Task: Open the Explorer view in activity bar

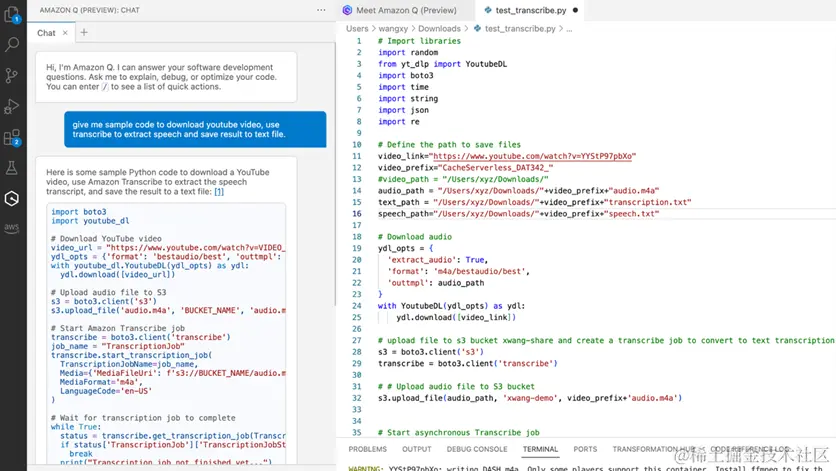Action: point(12,14)
